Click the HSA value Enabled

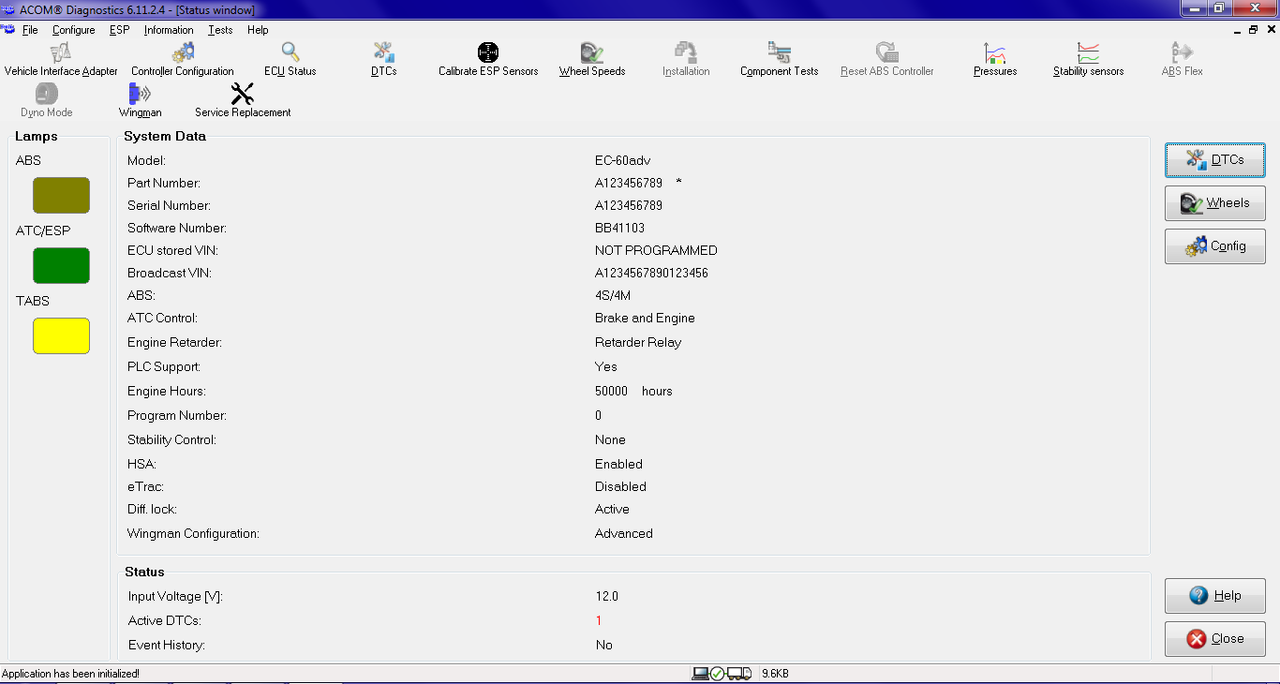[619, 464]
